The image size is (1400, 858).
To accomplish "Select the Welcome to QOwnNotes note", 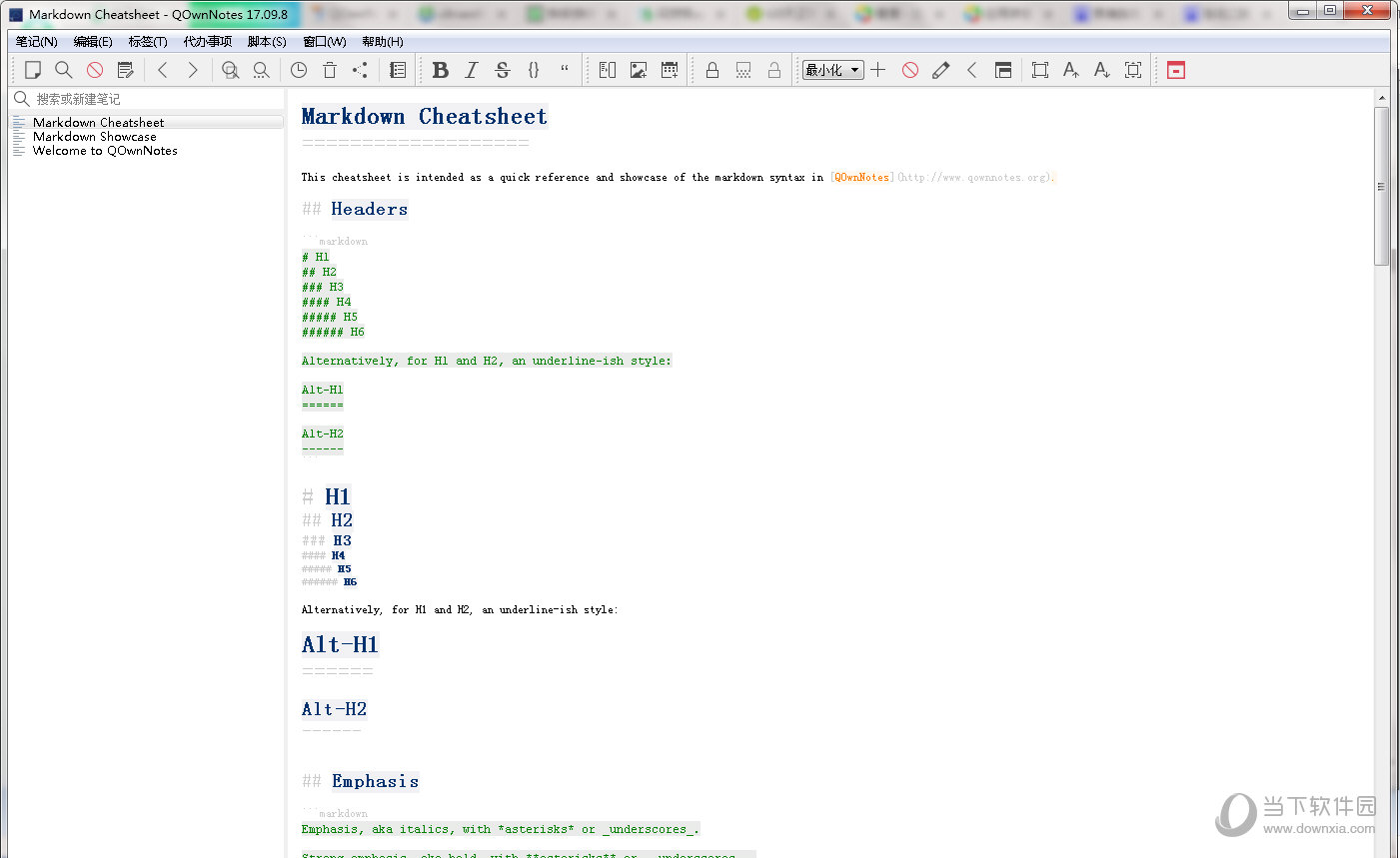I will pyautogui.click(x=148, y=151).
